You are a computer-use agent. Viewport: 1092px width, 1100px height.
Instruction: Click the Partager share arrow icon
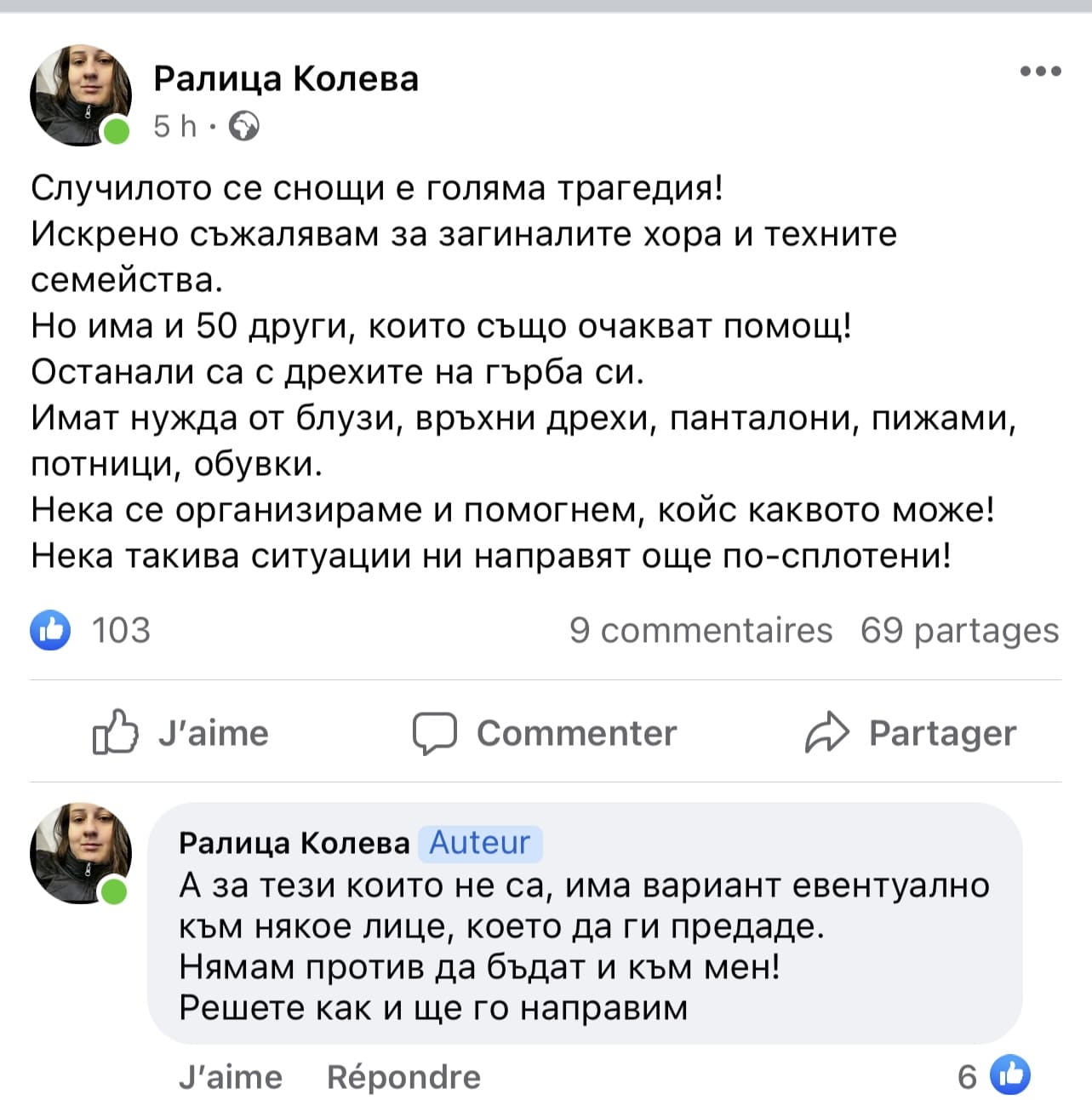tap(826, 733)
